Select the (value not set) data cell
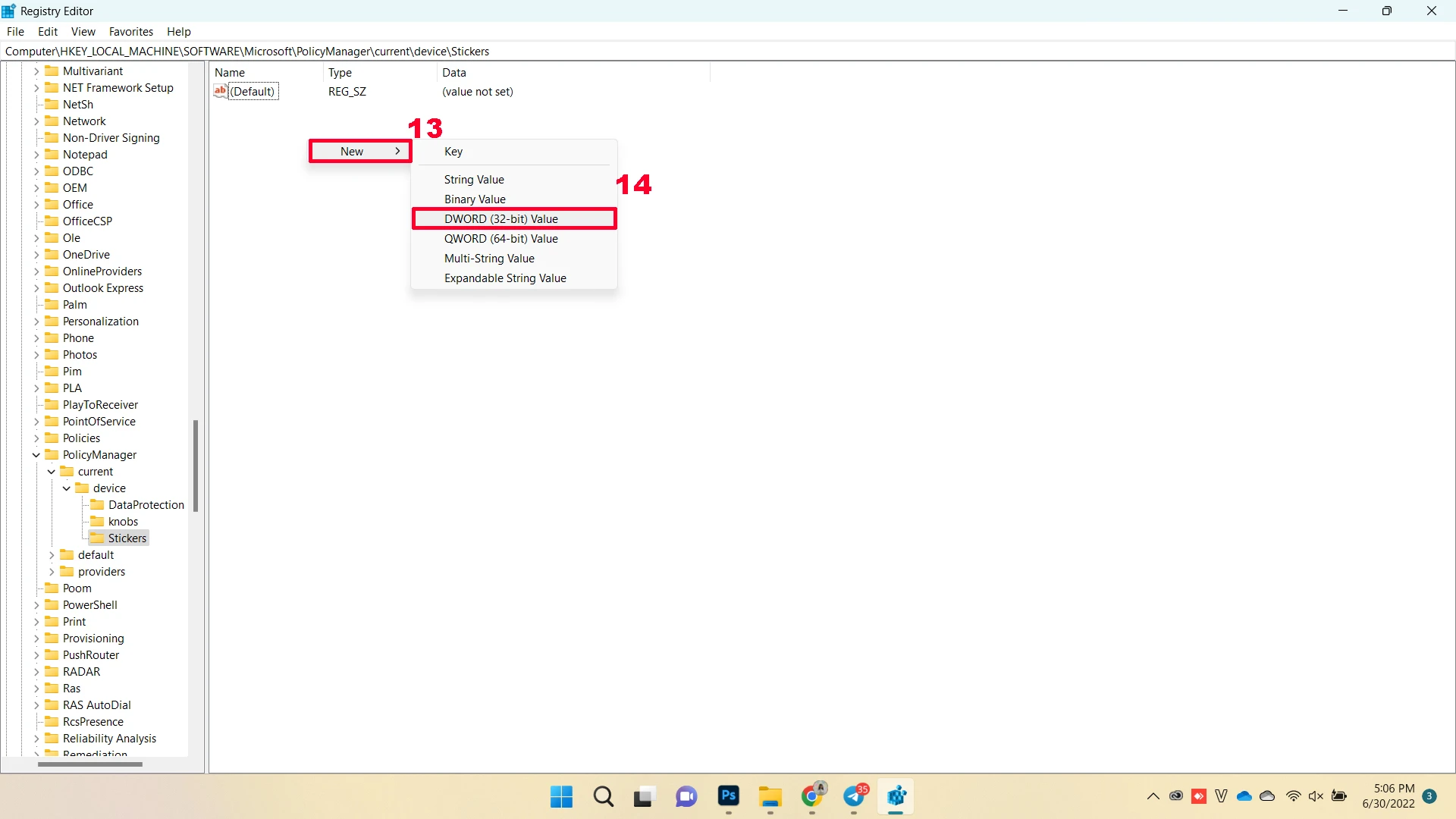Image resolution: width=1456 pixels, height=819 pixels. tap(478, 91)
